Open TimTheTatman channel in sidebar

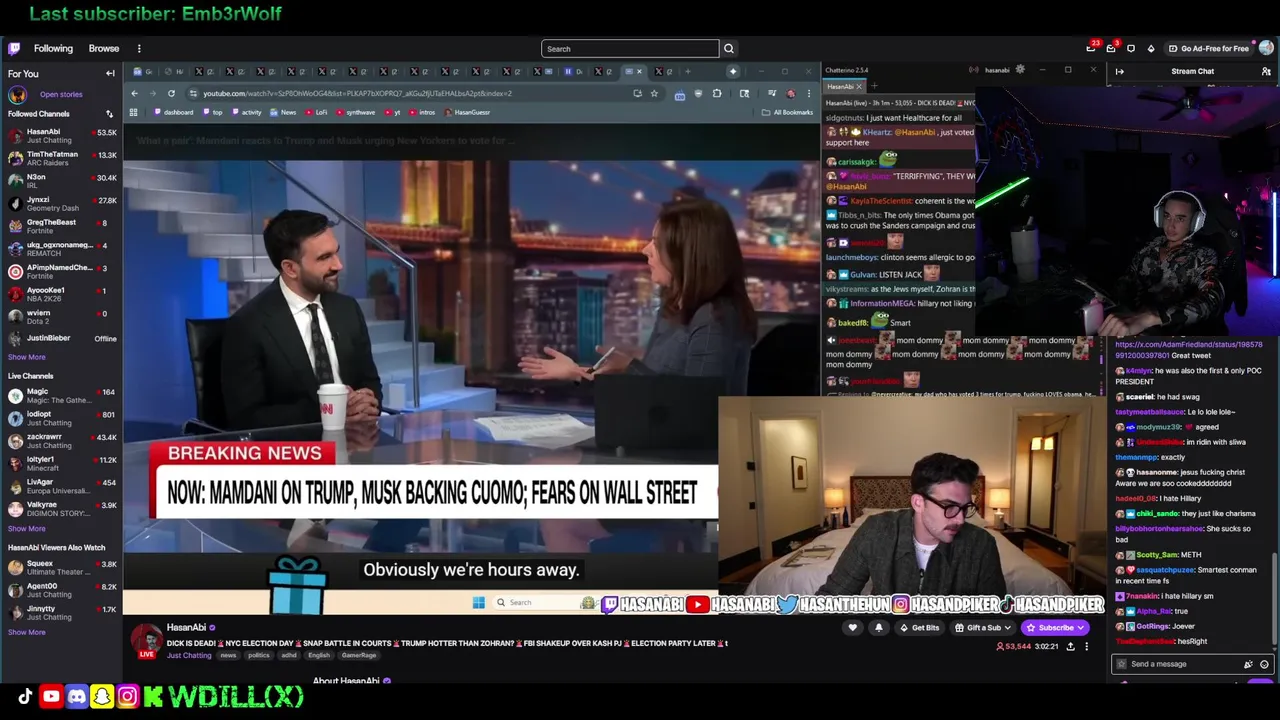click(x=62, y=158)
